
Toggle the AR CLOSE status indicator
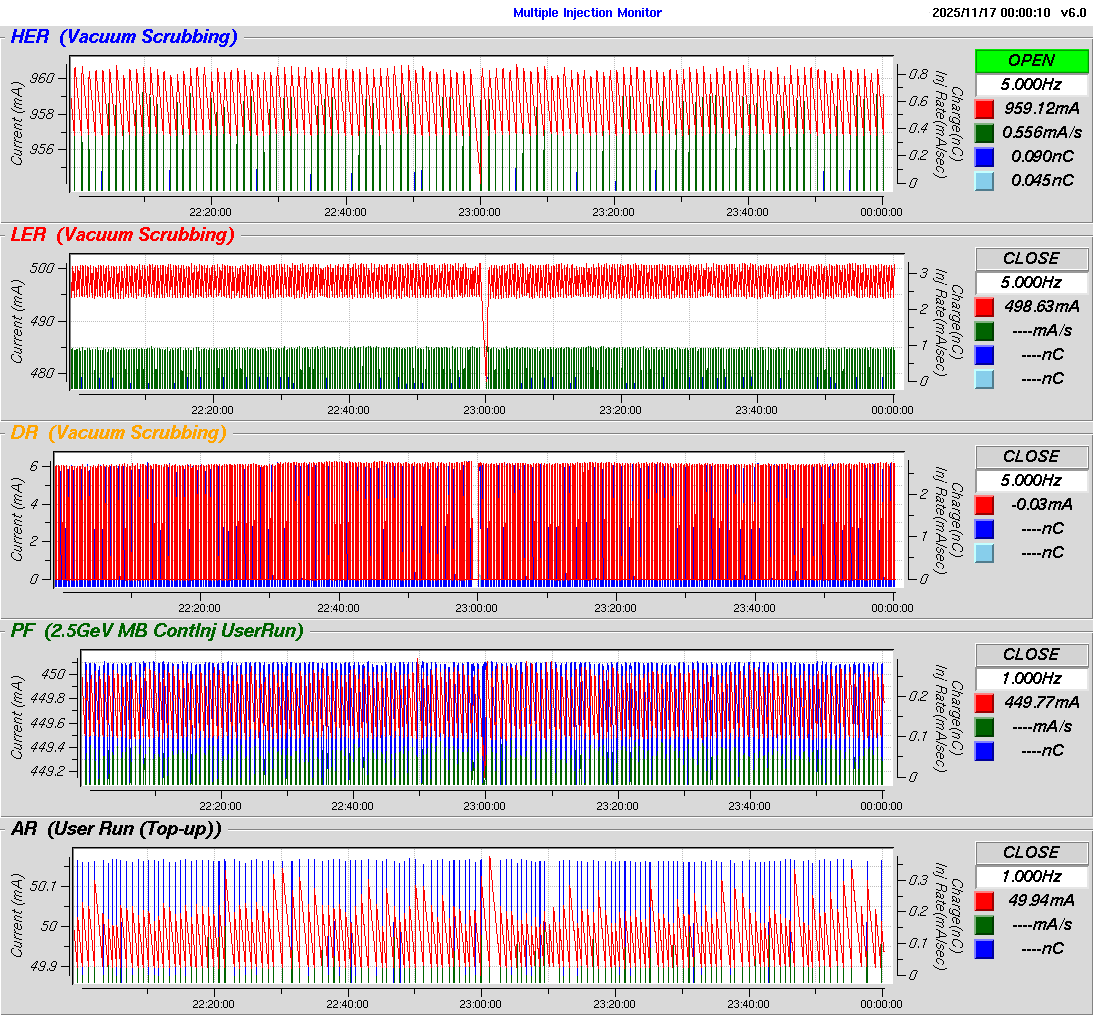(1031, 852)
